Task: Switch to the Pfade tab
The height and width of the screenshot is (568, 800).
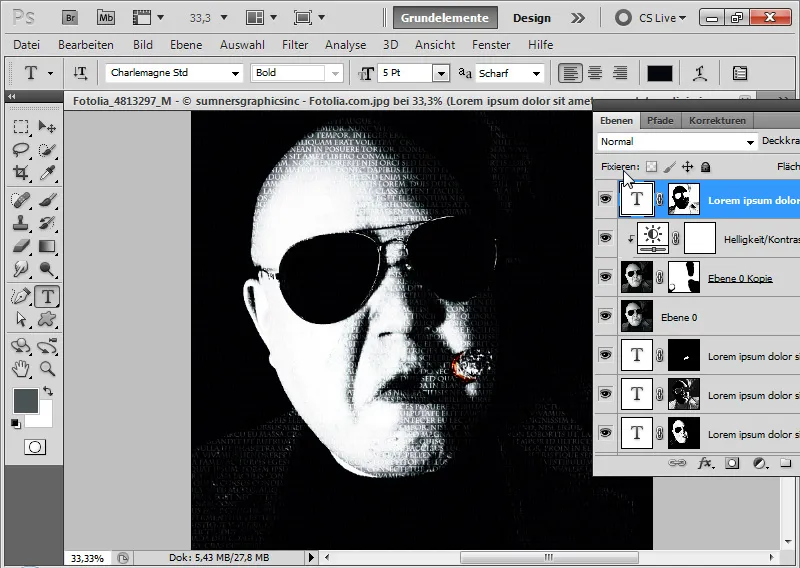Action: pyautogui.click(x=660, y=120)
